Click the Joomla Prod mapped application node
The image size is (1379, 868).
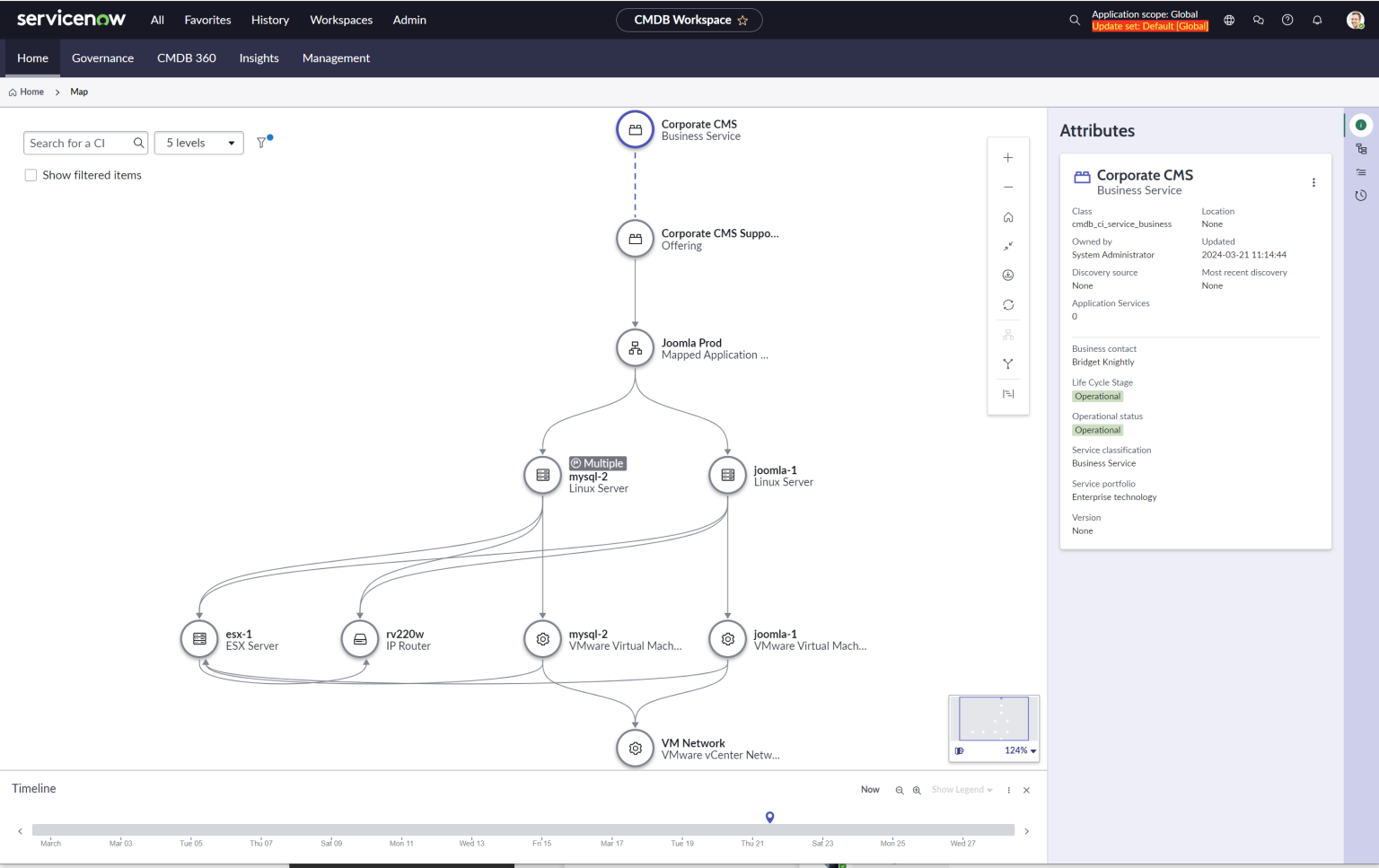tap(635, 348)
